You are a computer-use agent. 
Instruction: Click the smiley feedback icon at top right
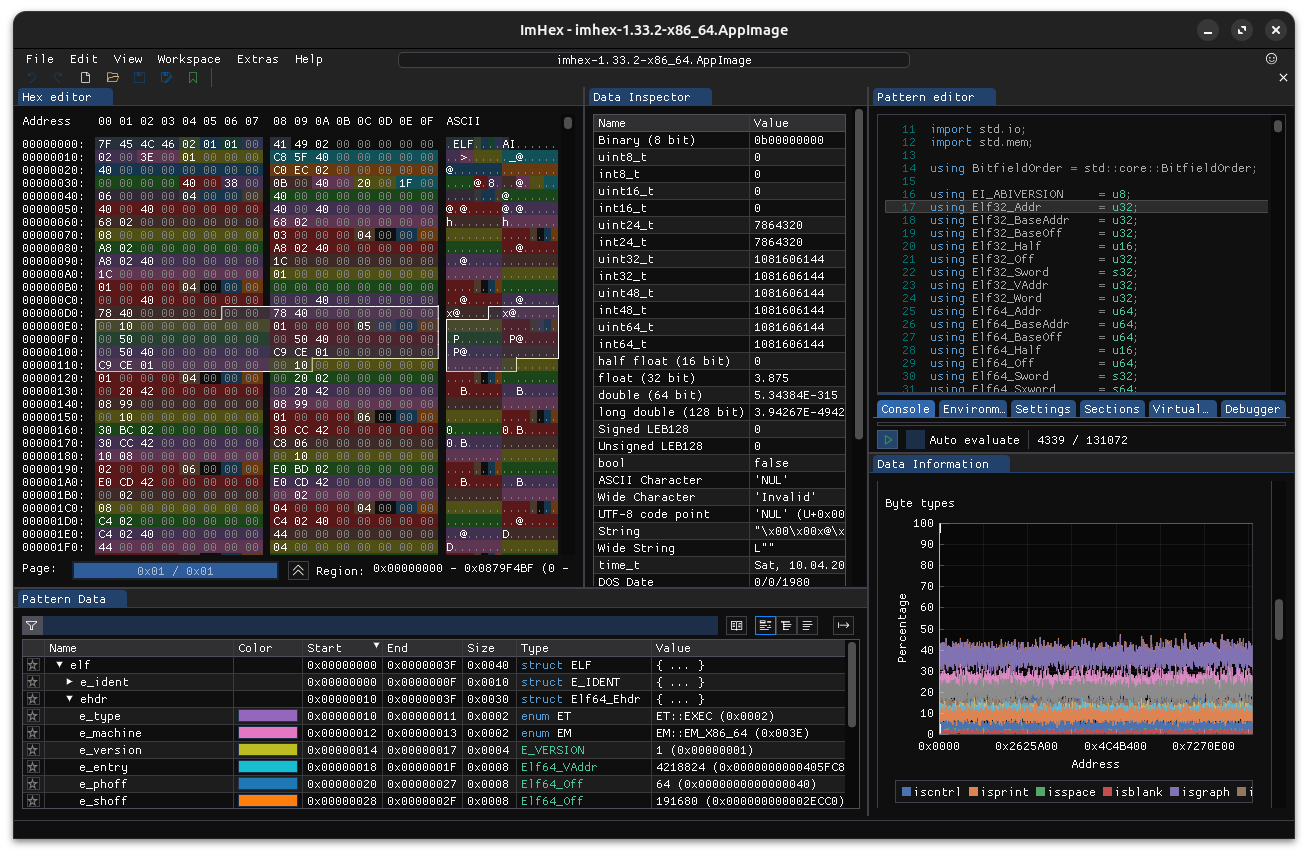coord(1272,59)
